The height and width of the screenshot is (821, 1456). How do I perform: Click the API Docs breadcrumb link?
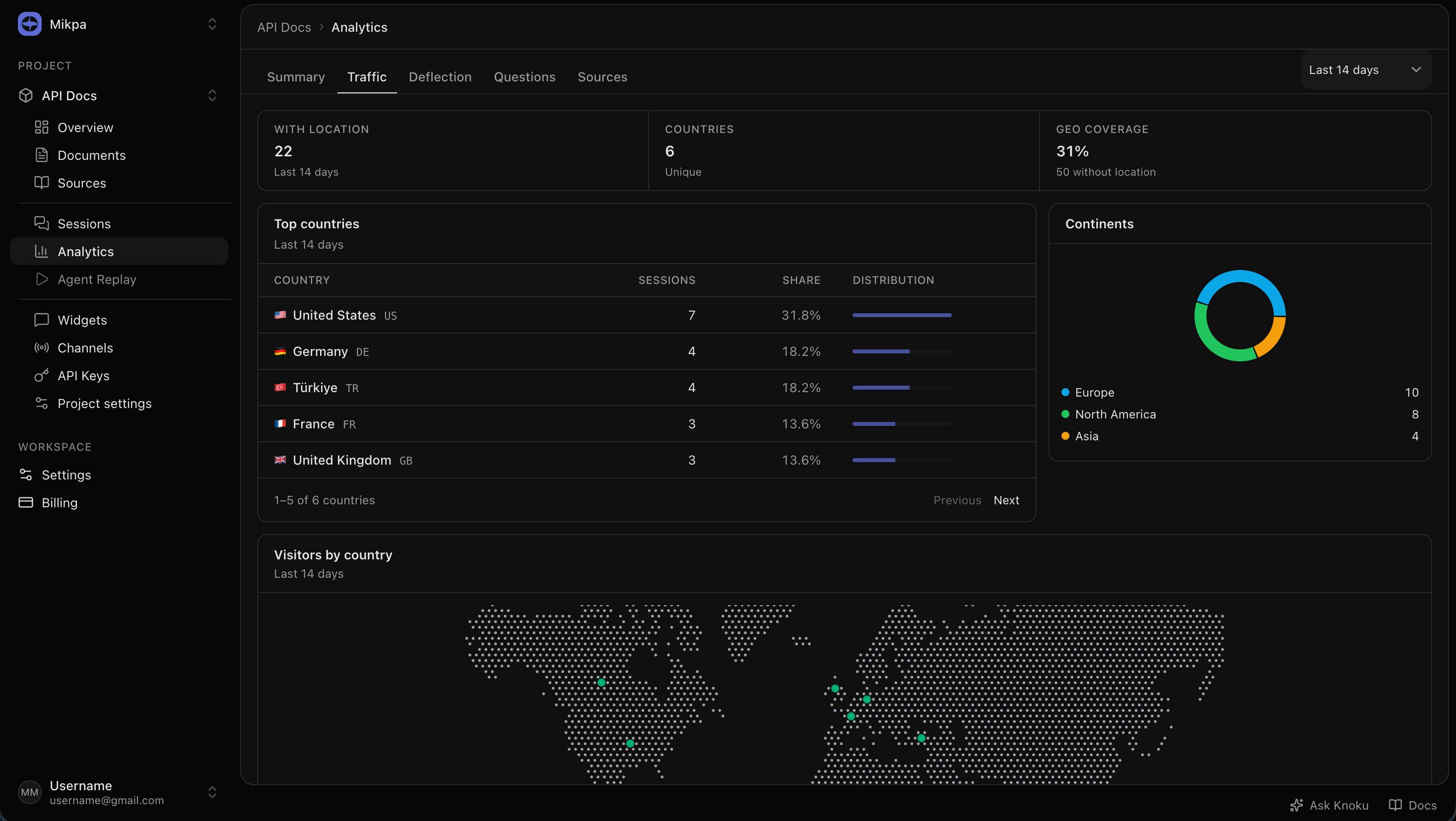coord(284,27)
